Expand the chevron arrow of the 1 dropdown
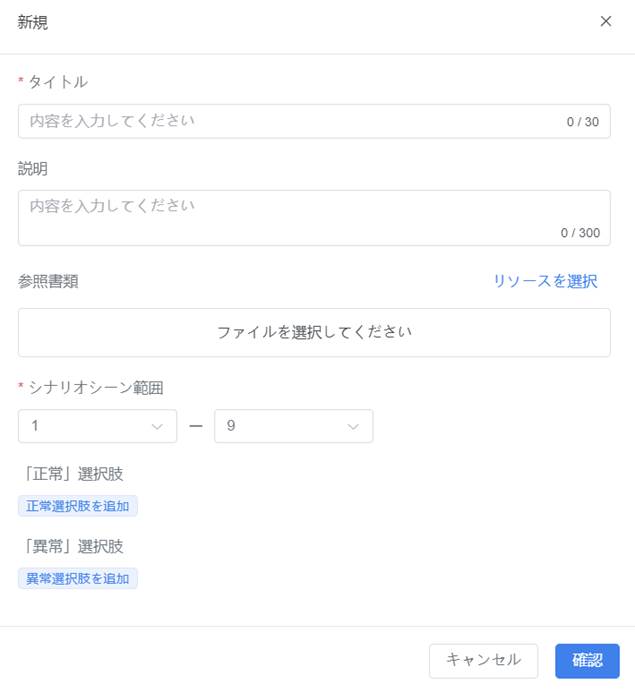The image size is (635, 693). tap(157, 426)
